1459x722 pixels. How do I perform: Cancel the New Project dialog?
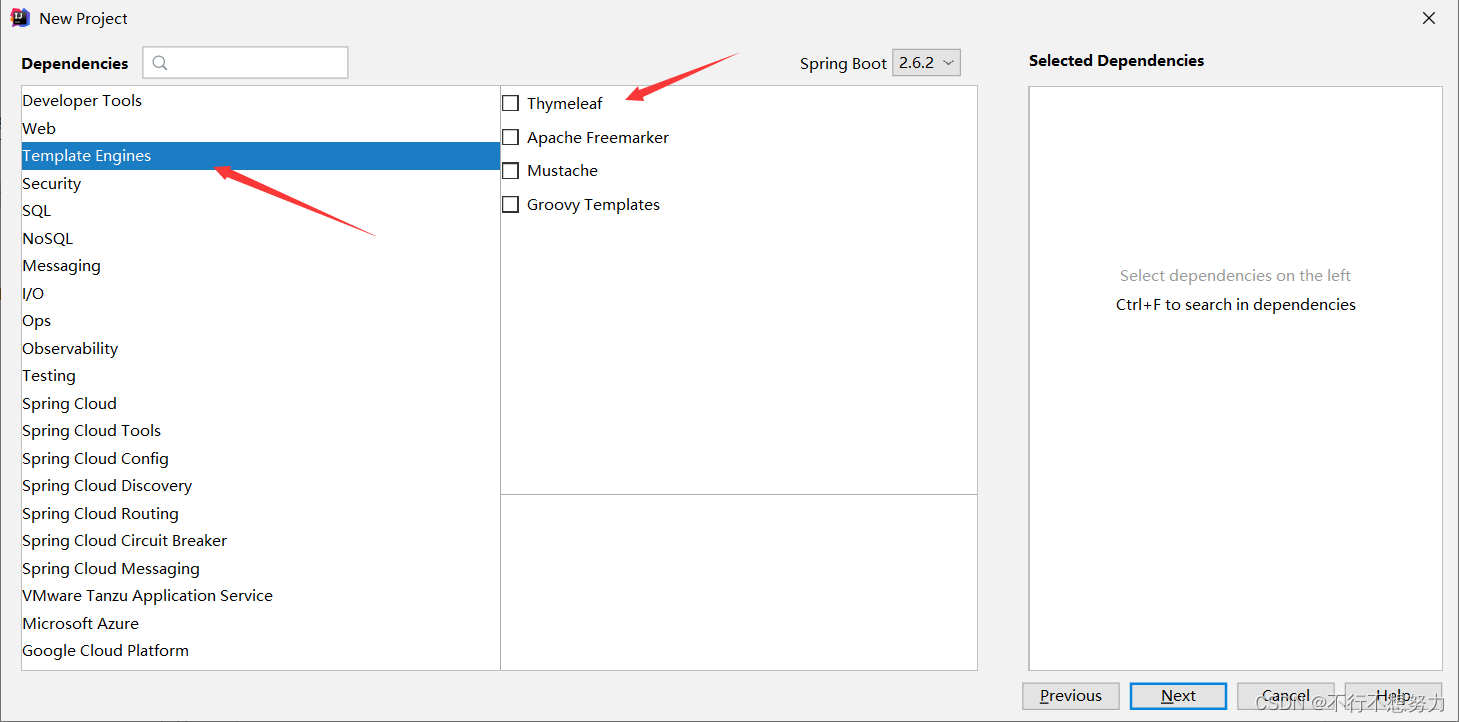pyautogui.click(x=1286, y=696)
